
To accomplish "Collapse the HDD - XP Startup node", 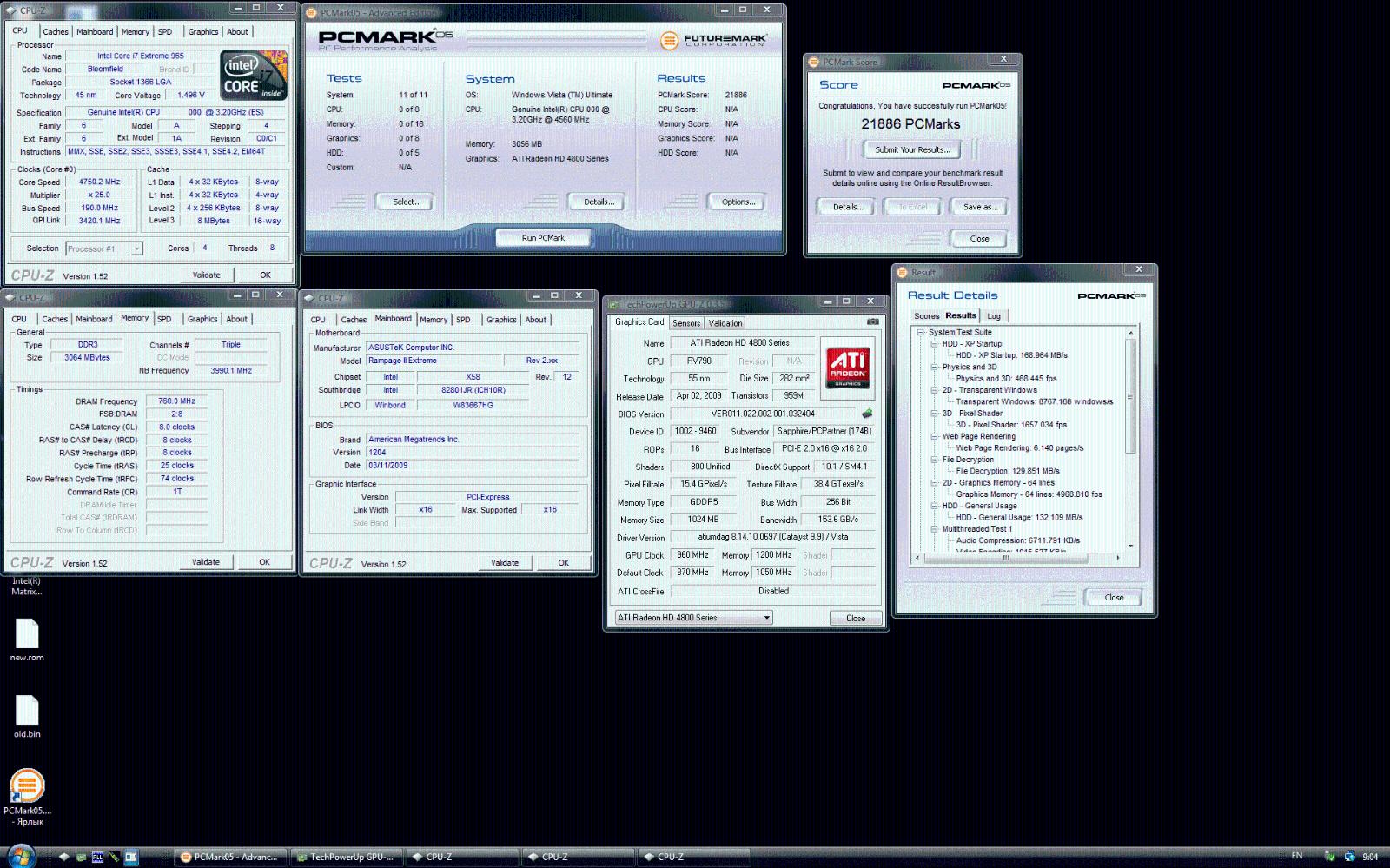I will [x=935, y=343].
